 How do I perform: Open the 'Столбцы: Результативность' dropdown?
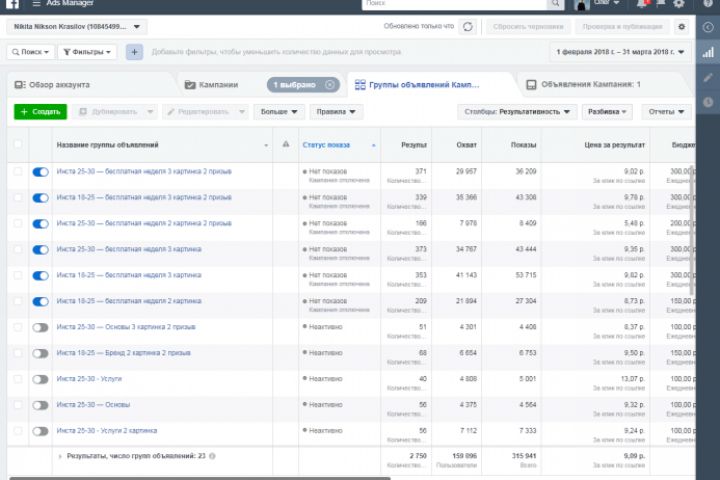tap(517, 112)
